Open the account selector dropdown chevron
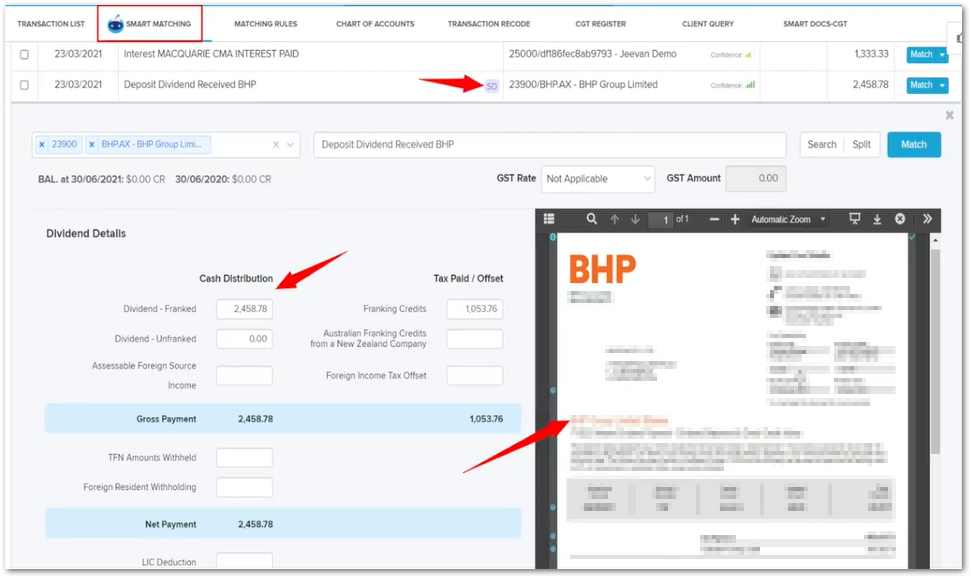The width and height of the screenshot is (971, 578). (x=291, y=145)
